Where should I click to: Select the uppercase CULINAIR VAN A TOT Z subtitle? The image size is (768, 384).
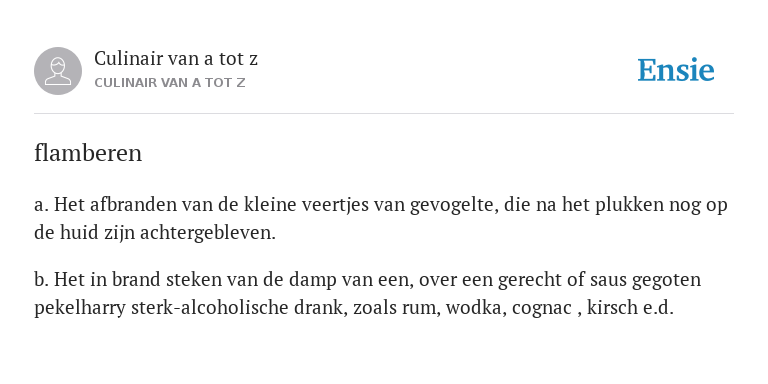coord(169,83)
